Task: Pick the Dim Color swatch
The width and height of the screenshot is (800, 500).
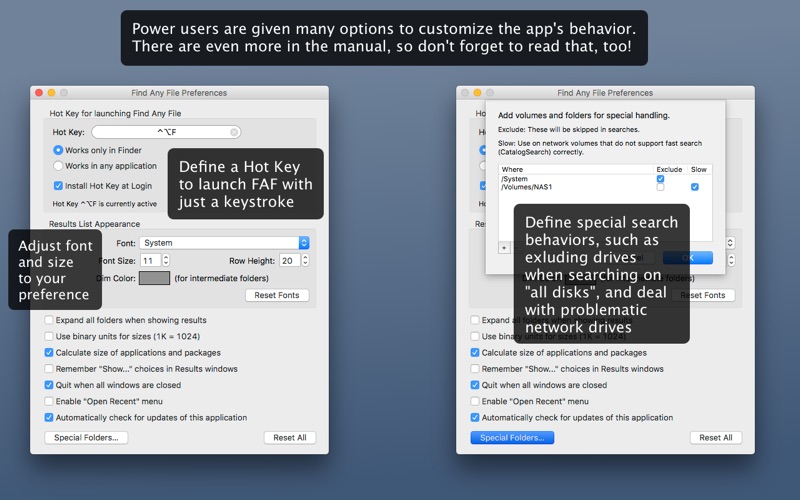Action: click(154, 278)
